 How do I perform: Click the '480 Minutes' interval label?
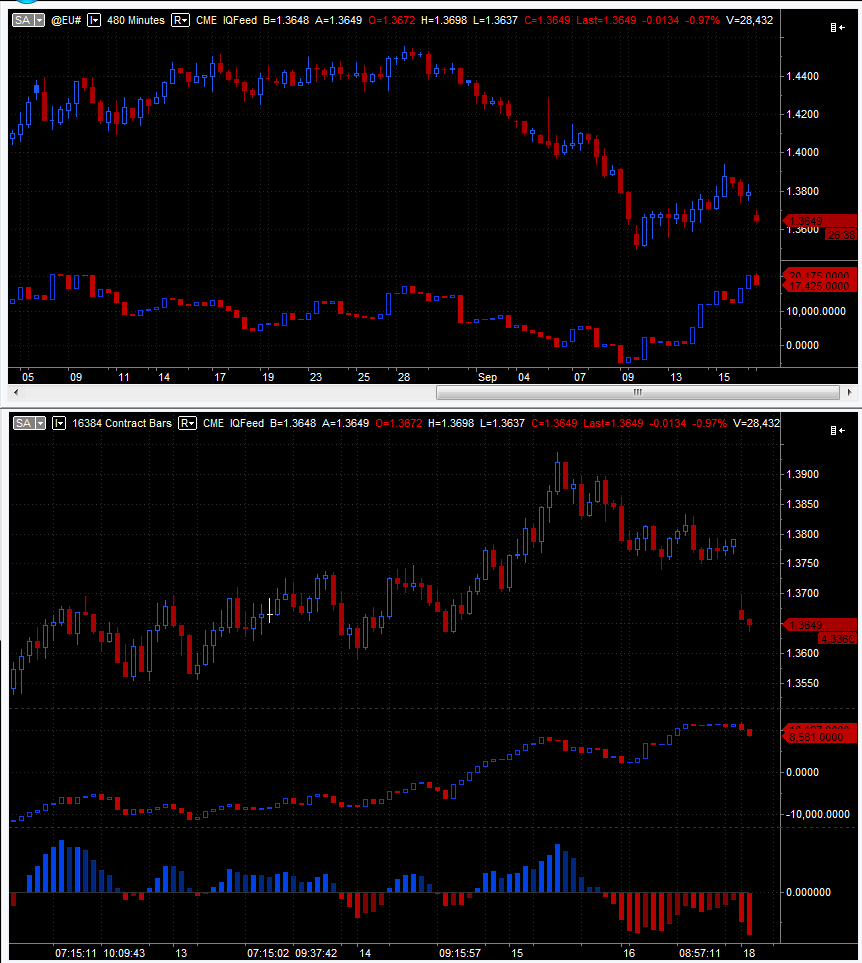point(136,20)
